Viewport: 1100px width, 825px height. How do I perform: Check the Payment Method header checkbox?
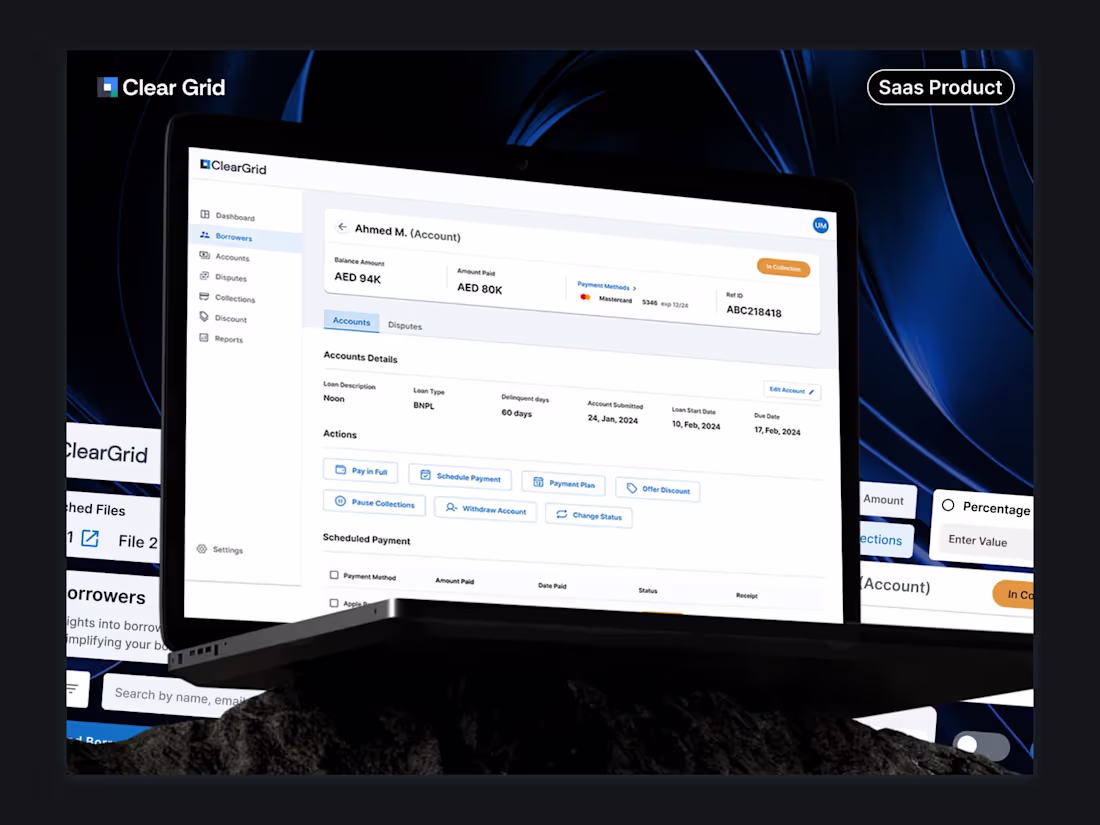click(333, 576)
